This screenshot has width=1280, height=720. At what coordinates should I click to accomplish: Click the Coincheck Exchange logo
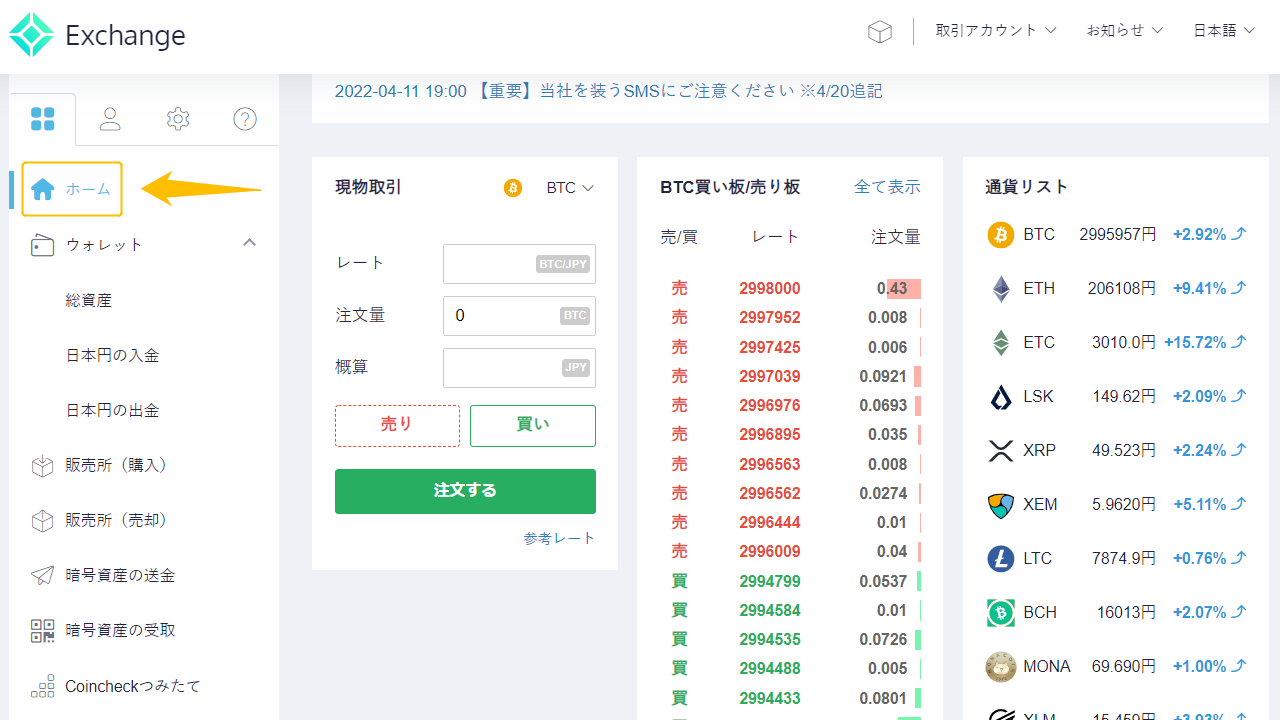click(97, 36)
